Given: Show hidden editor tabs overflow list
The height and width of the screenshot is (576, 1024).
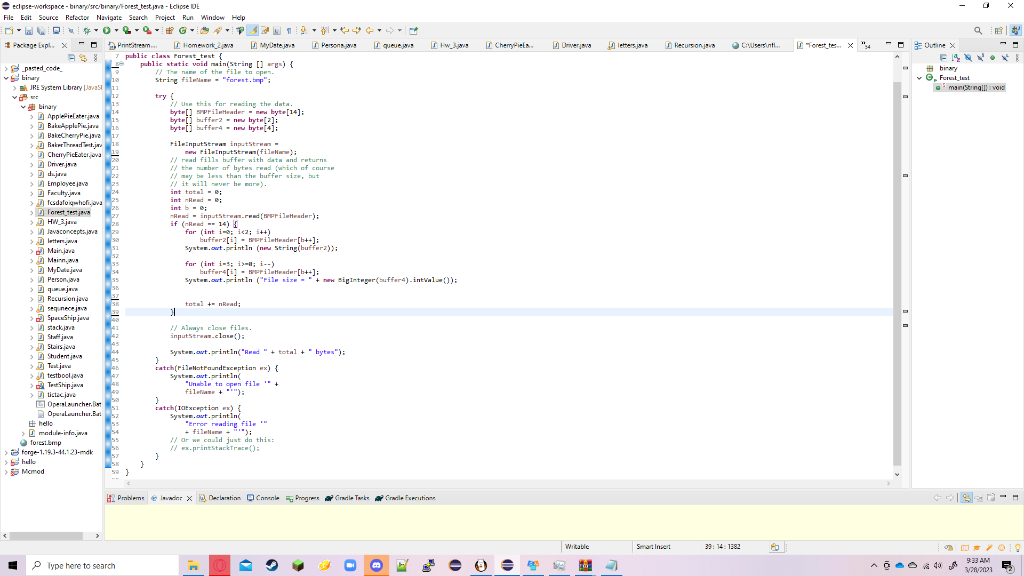Looking at the screenshot, I should [x=866, y=45].
